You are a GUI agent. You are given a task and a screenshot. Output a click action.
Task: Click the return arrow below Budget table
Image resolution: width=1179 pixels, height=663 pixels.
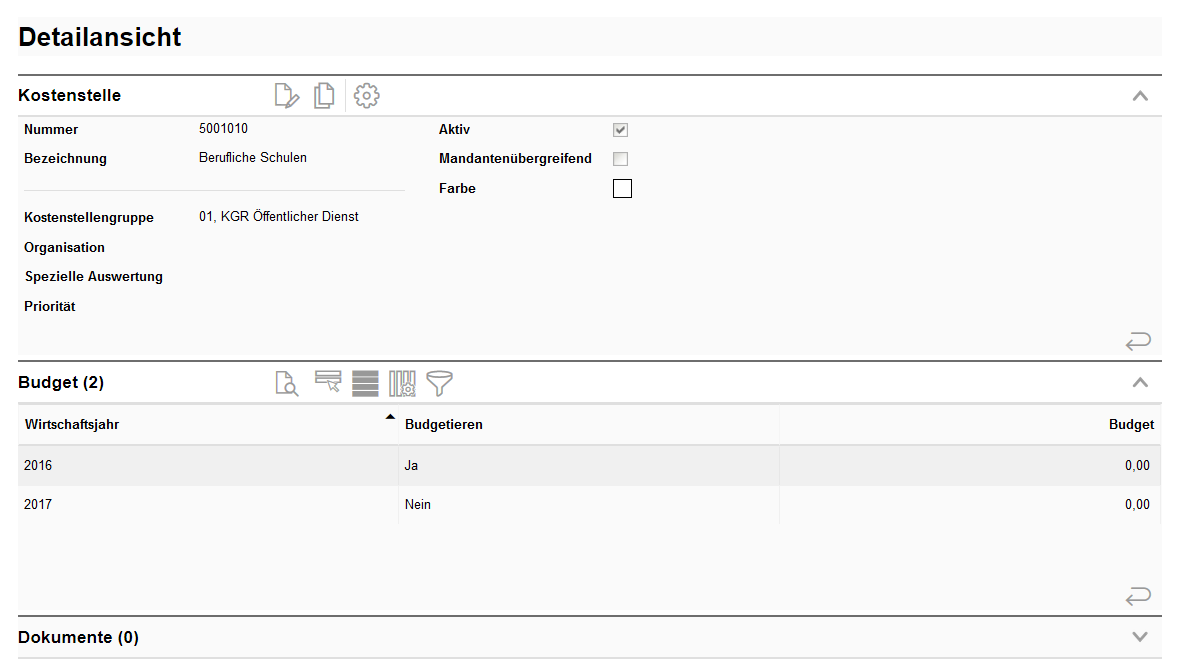[1138, 597]
